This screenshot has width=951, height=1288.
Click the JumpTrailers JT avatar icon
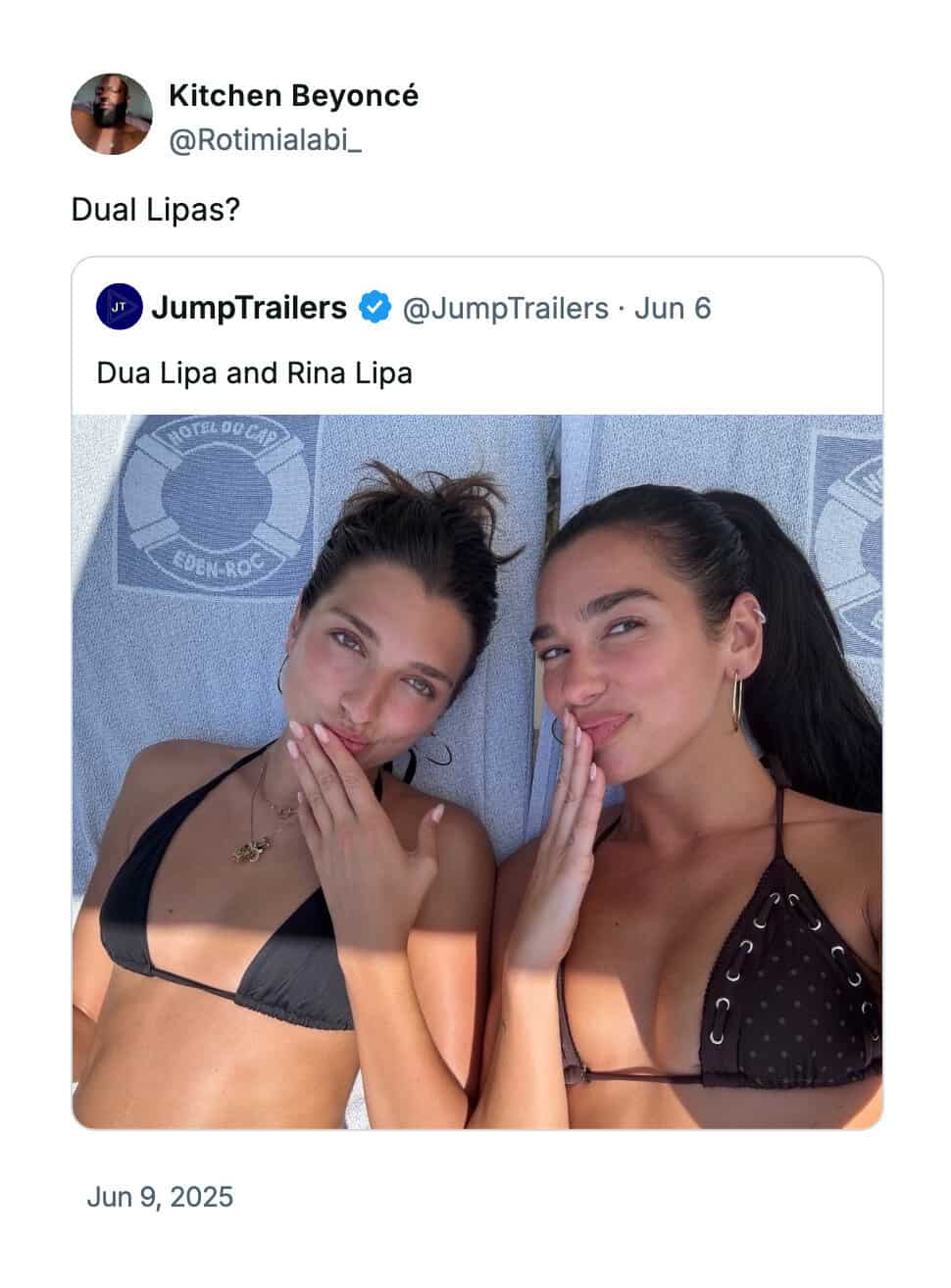click(120, 307)
